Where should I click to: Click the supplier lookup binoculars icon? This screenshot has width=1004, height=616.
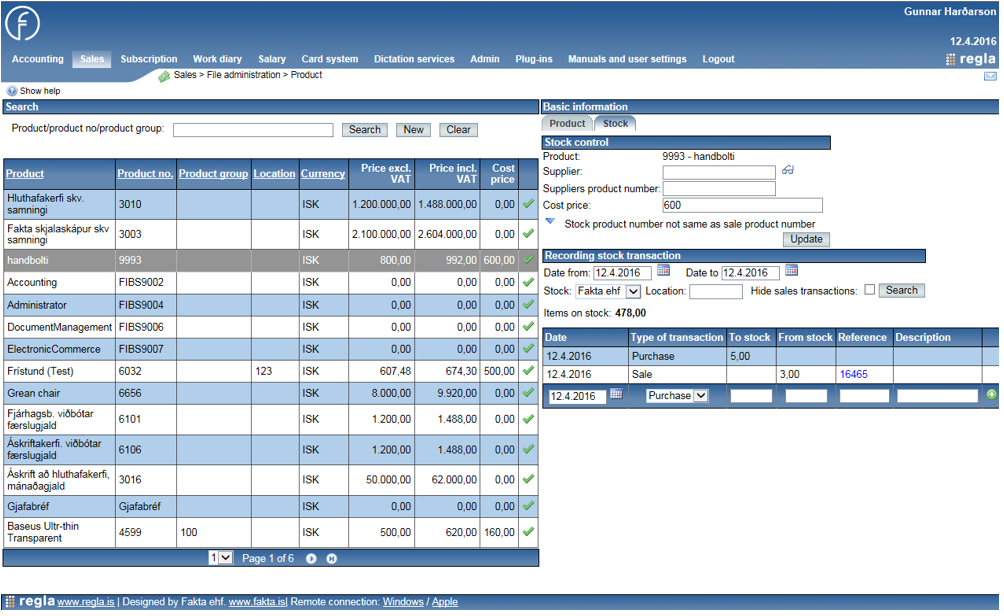(x=788, y=171)
